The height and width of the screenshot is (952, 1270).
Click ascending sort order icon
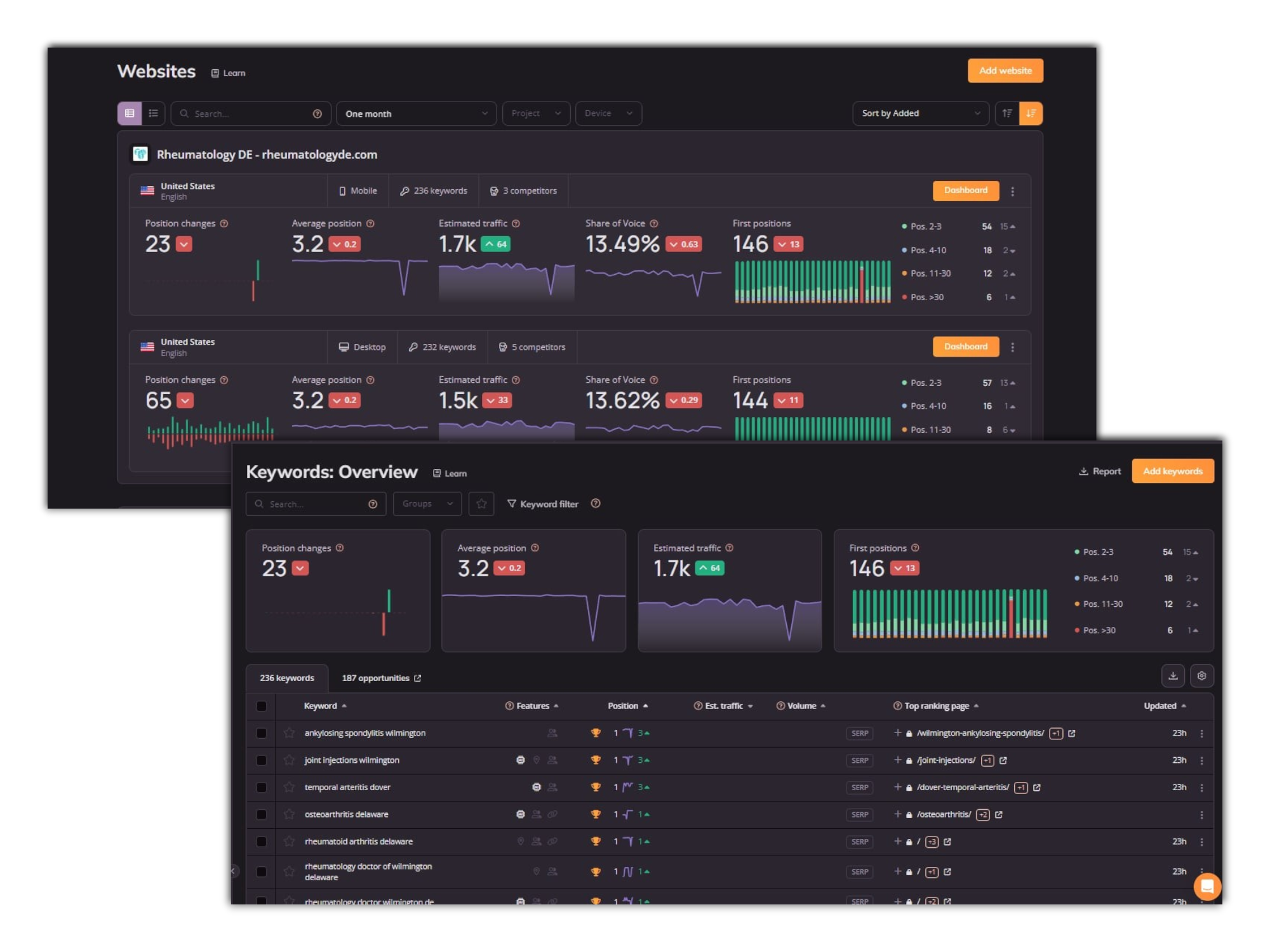tap(1007, 114)
